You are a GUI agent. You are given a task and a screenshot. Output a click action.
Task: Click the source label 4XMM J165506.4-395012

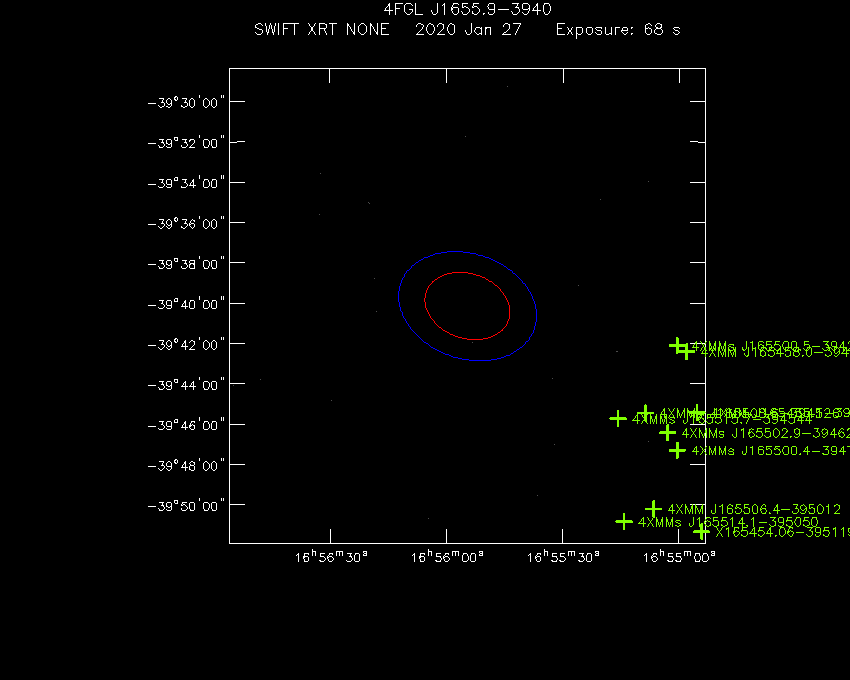[754, 509]
